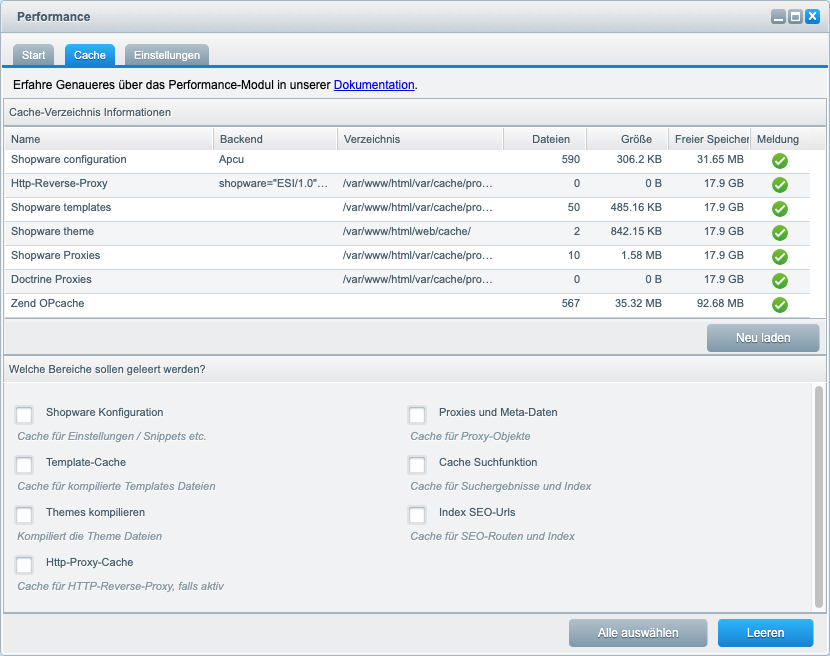
Task: Click the 31.65 MB free space value
Action: pyautogui.click(x=720, y=159)
